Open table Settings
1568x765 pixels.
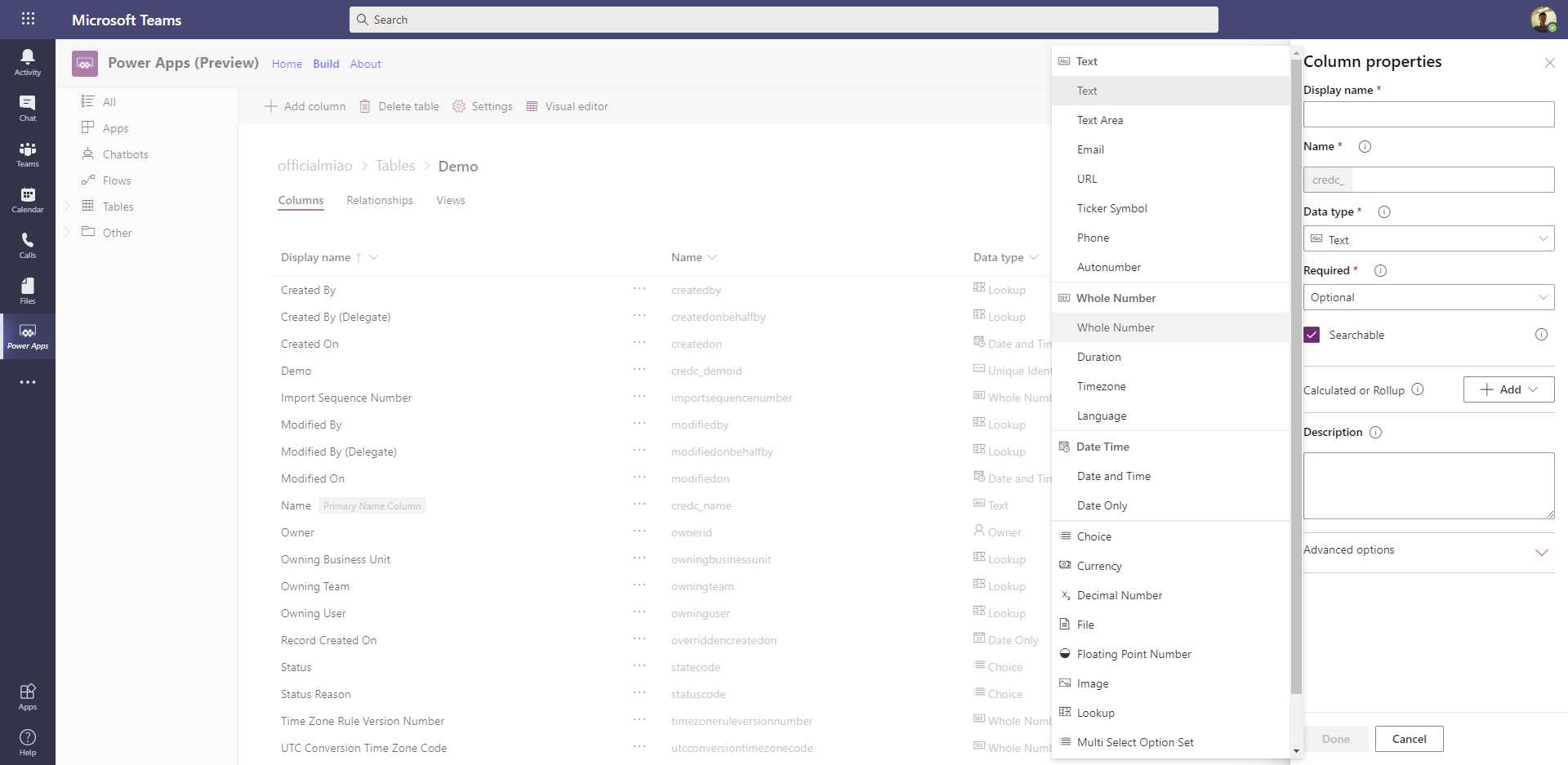point(483,106)
